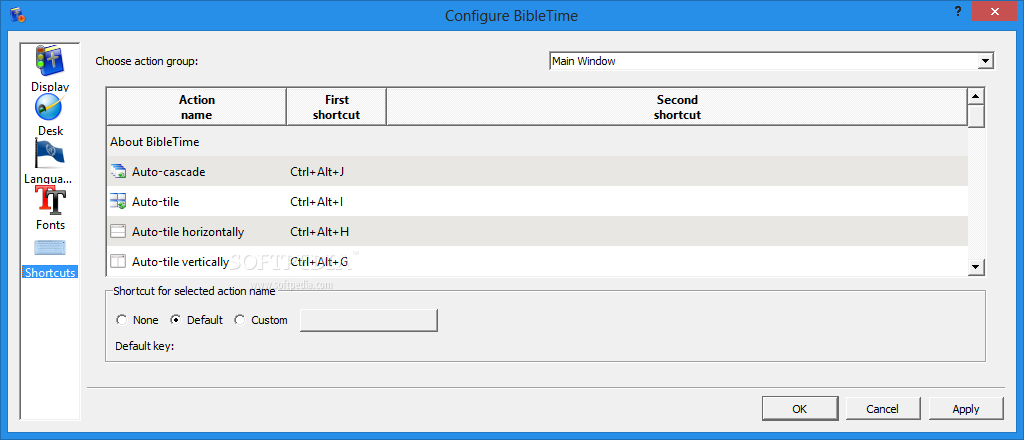Open the action group Main Window dropdown
Viewport: 1024px width, 440px height.
click(x=771, y=61)
